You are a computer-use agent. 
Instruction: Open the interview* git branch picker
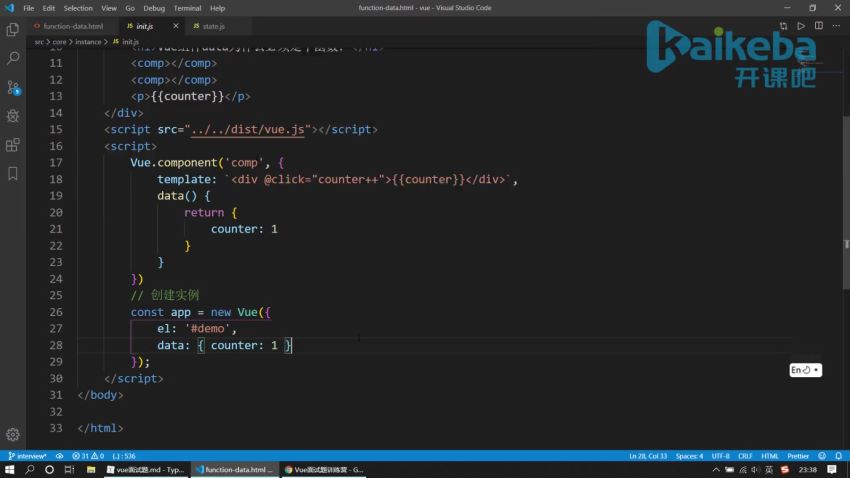[x=27, y=456]
